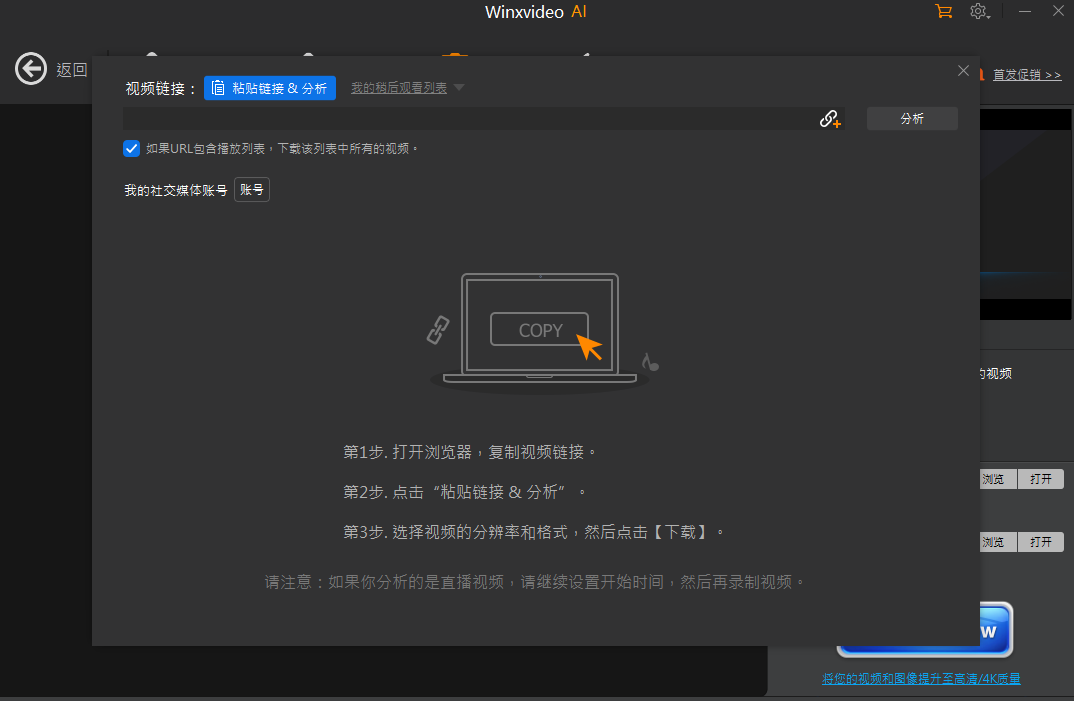Open the shopping cart in the title bar
The image size is (1074, 701).
click(x=942, y=11)
